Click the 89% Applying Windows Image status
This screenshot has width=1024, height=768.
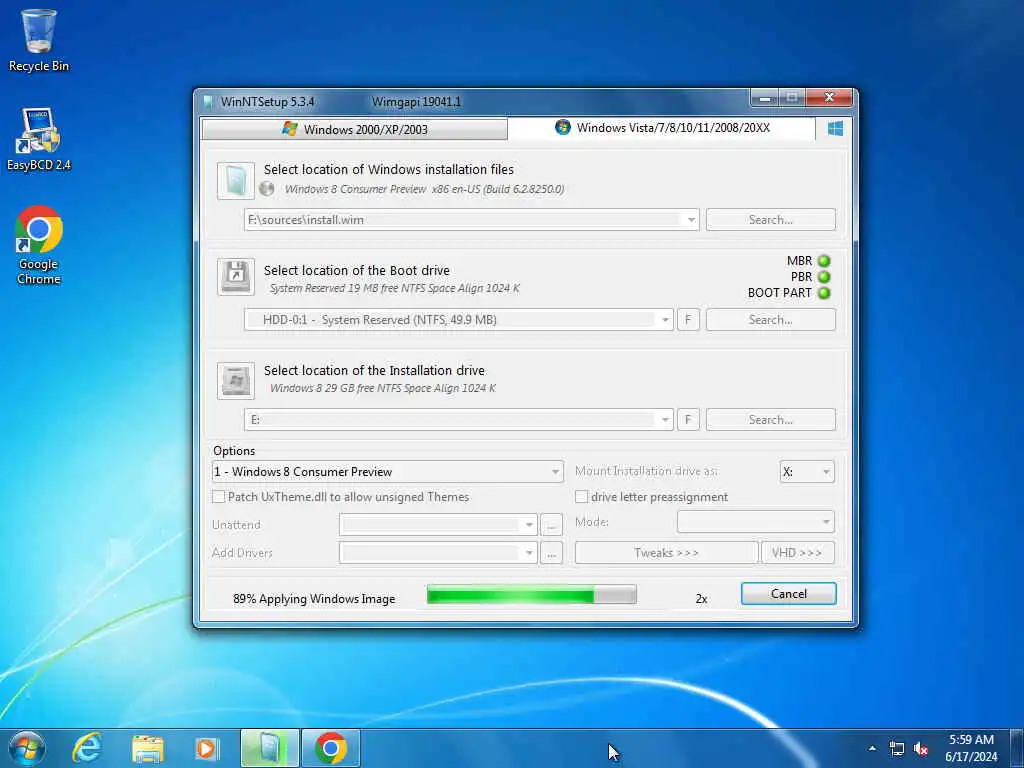point(314,599)
